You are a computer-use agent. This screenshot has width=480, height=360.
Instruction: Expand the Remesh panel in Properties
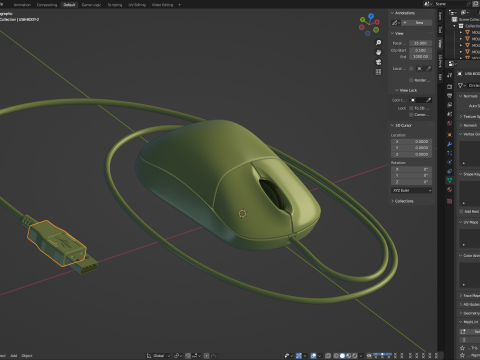tap(469, 125)
